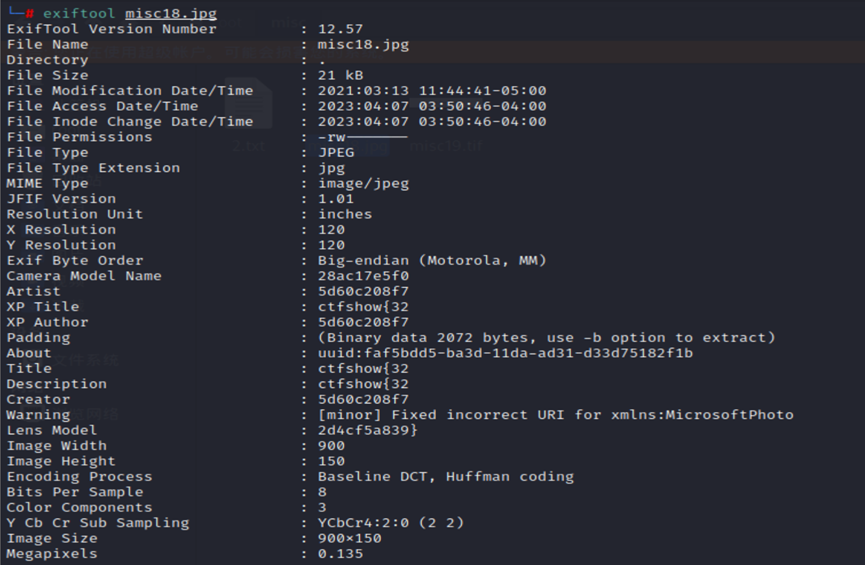Click the Camera Model Name value 28ac17e5f0
865x565 pixels.
point(363,276)
